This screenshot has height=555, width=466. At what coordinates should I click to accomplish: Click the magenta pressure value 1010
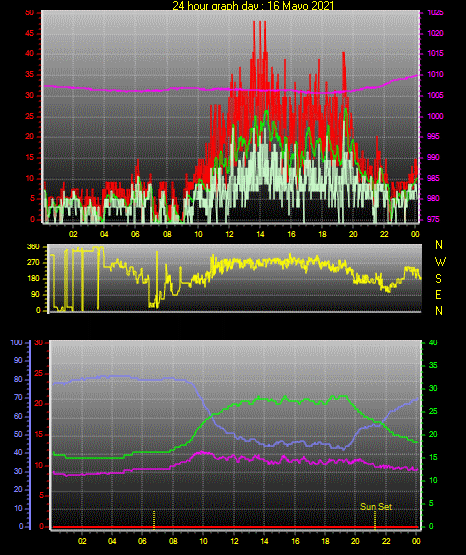click(435, 74)
